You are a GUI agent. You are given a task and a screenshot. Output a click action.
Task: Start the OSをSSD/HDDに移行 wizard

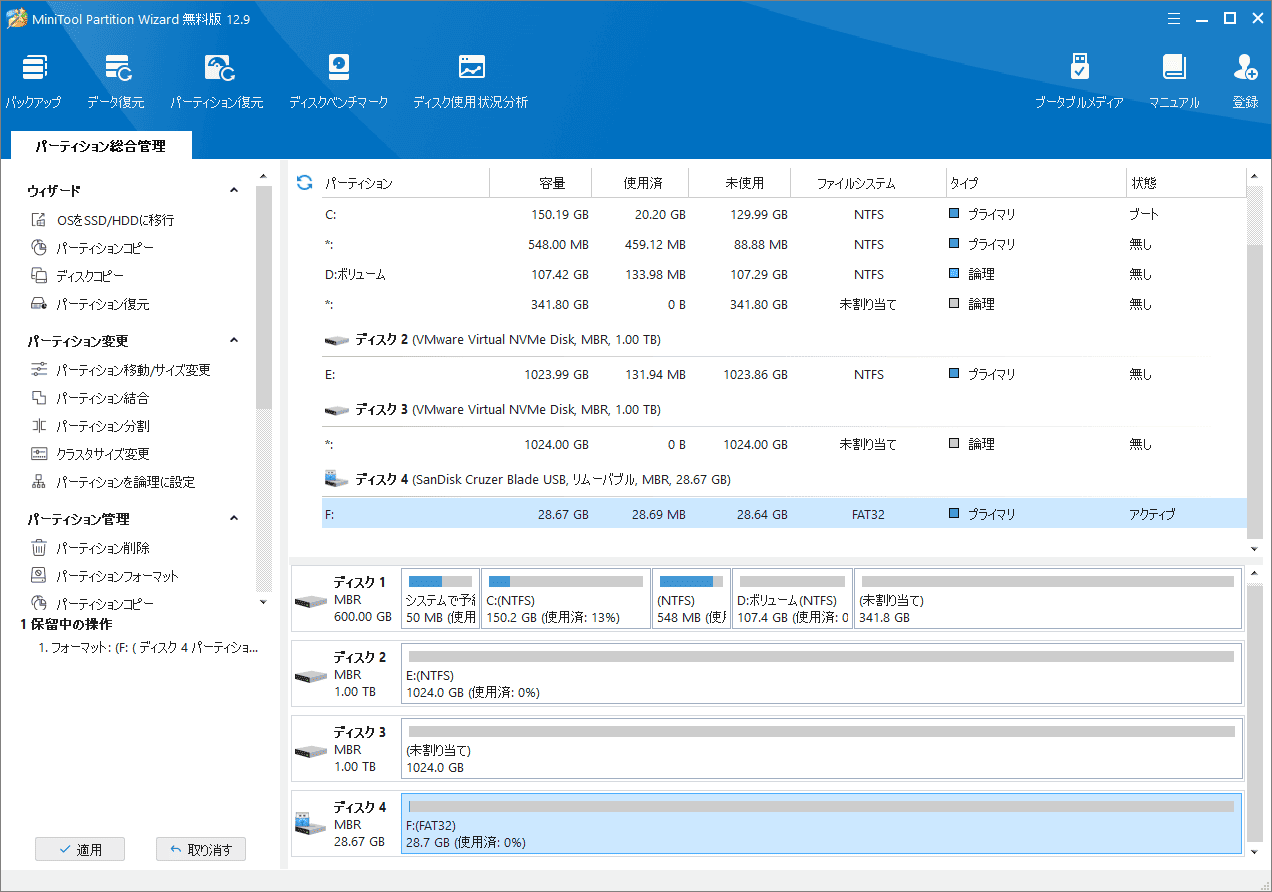click(102, 220)
